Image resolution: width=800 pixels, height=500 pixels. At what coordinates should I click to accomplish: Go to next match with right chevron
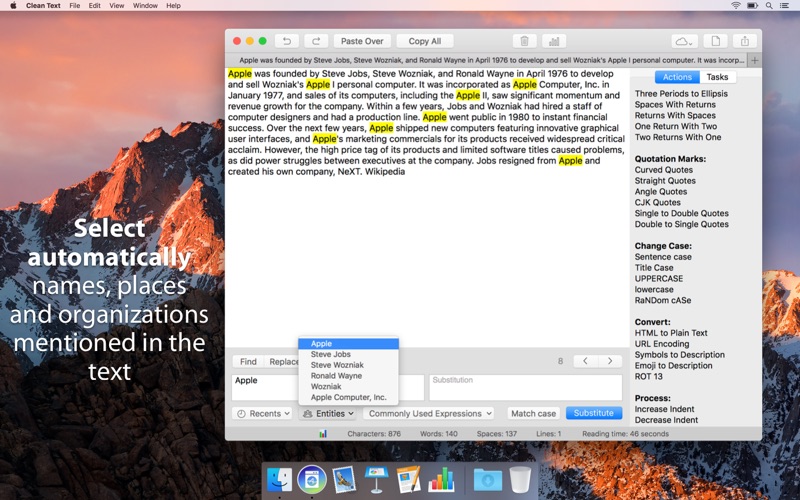610,361
